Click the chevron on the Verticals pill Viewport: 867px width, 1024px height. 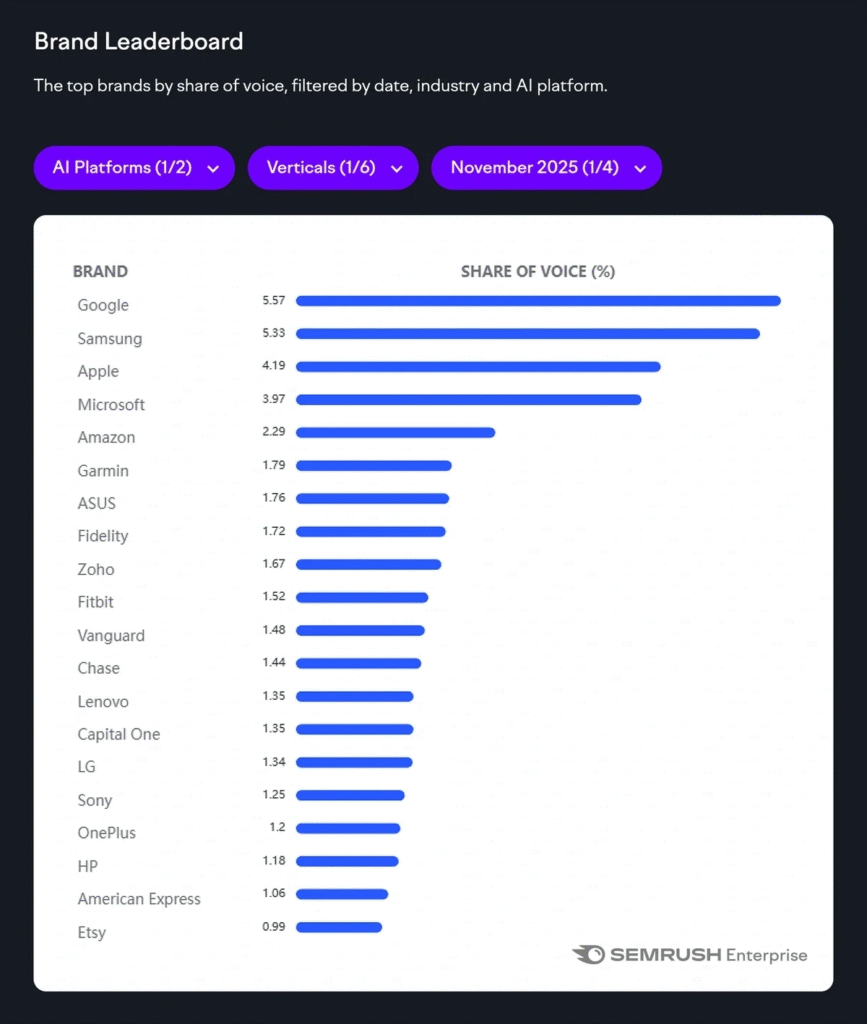pyautogui.click(x=397, y=169)
